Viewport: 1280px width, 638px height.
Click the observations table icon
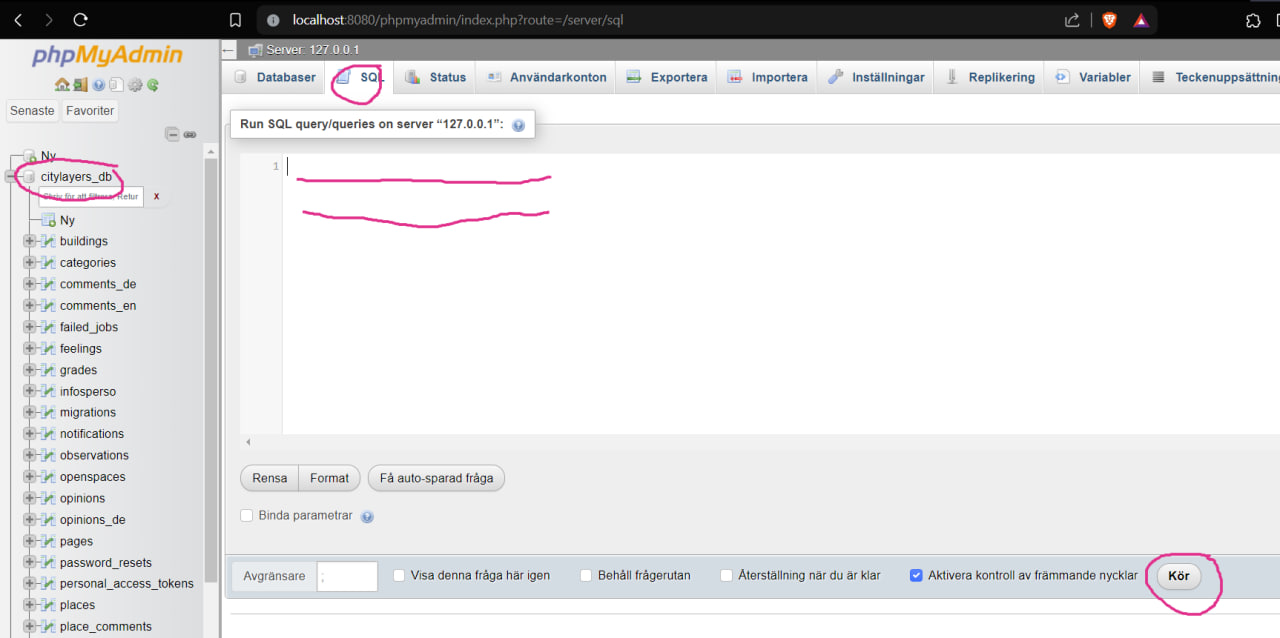(x=48, y=455)
